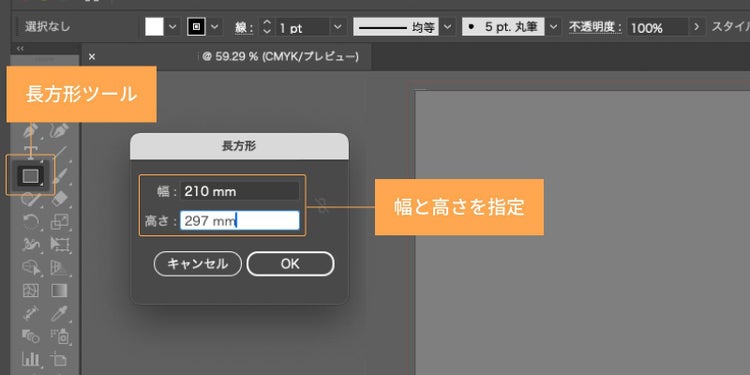This screenshot has height=375, width=750.
Task: Select the Column Graph tool
Action: click(32, 359)
